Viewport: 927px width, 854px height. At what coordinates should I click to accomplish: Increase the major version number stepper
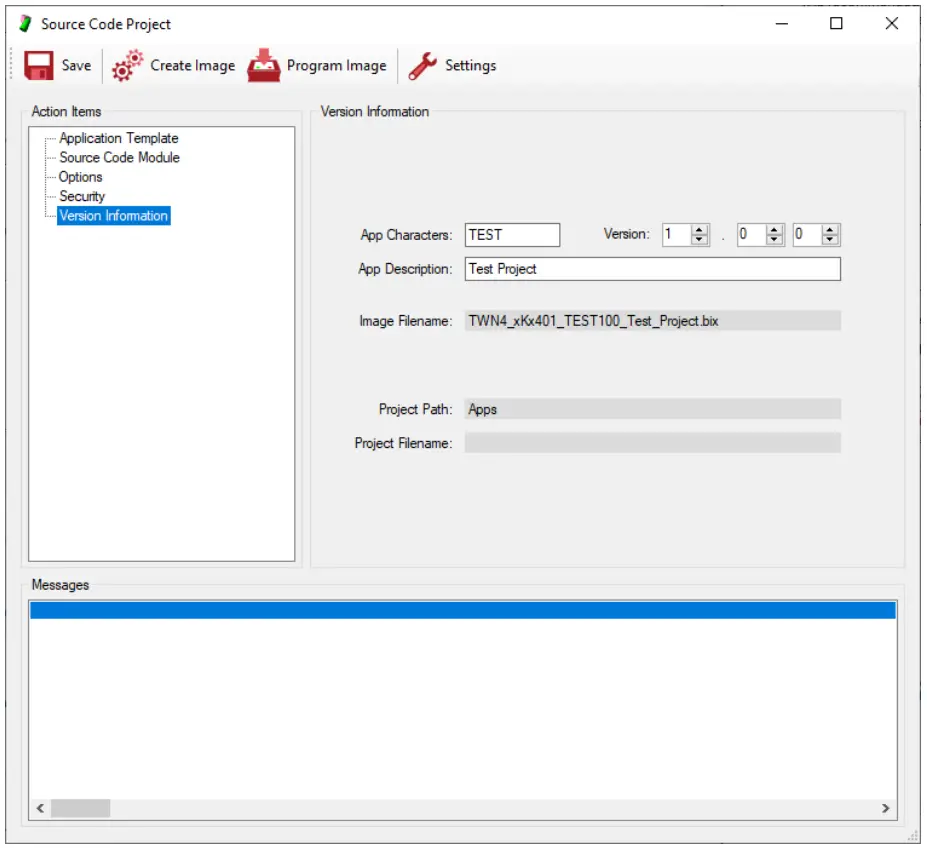click(x=700, y=230)
